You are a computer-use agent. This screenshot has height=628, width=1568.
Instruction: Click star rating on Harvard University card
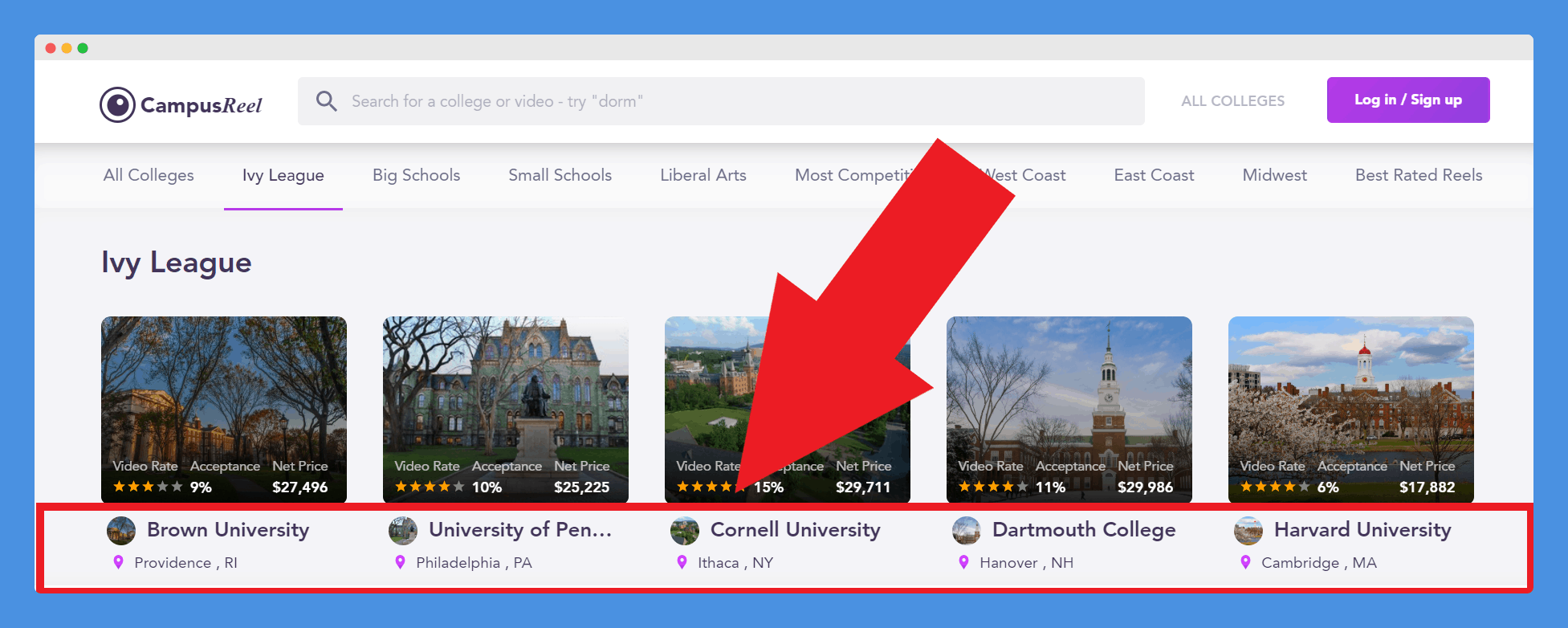click(x=1275, y=487)
